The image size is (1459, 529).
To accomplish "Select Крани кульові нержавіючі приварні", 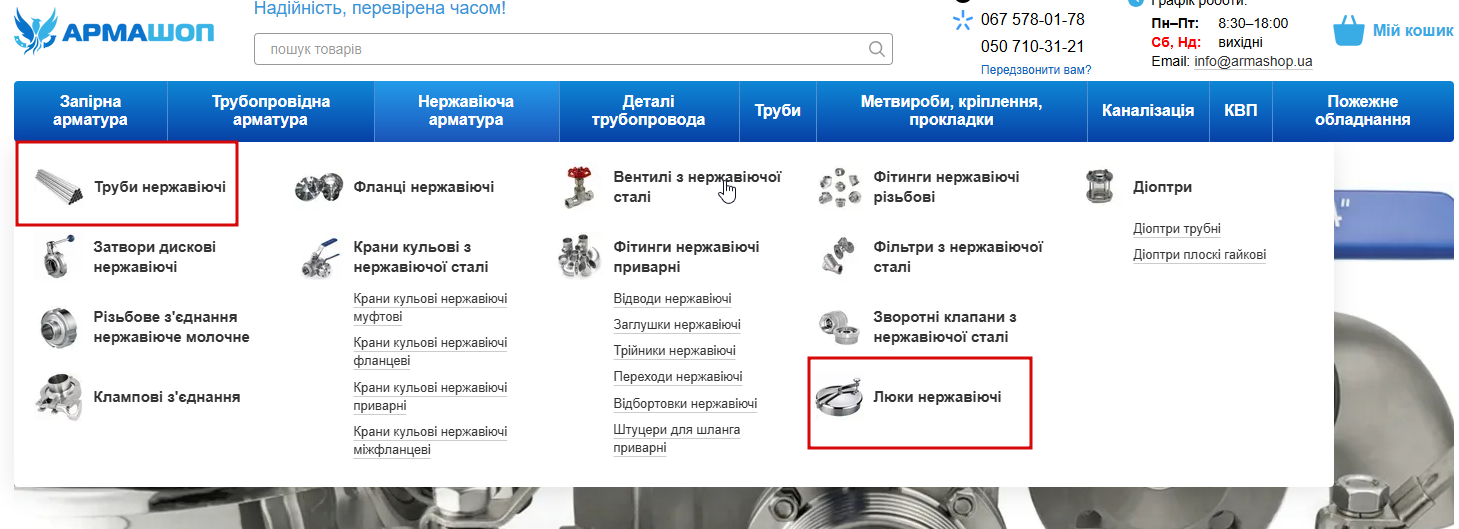I will tap(431, 396).
